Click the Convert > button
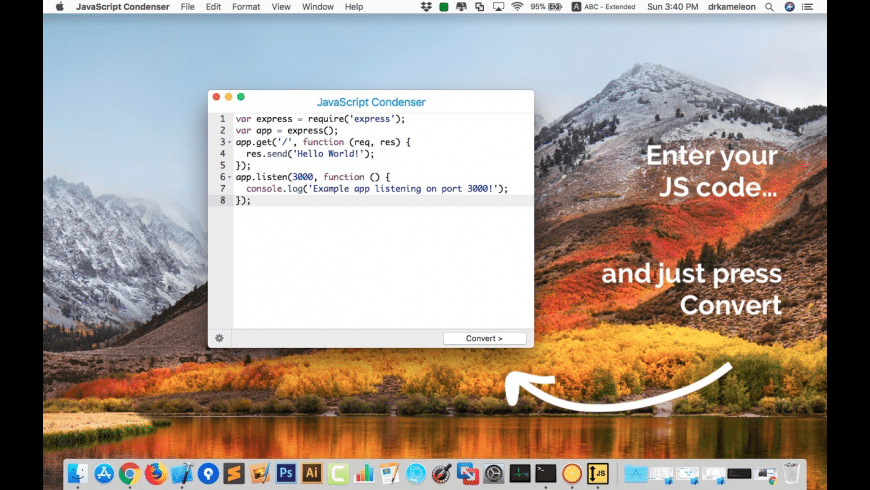The height and width of the screenshot is (490, 870). tap(484, 338)
